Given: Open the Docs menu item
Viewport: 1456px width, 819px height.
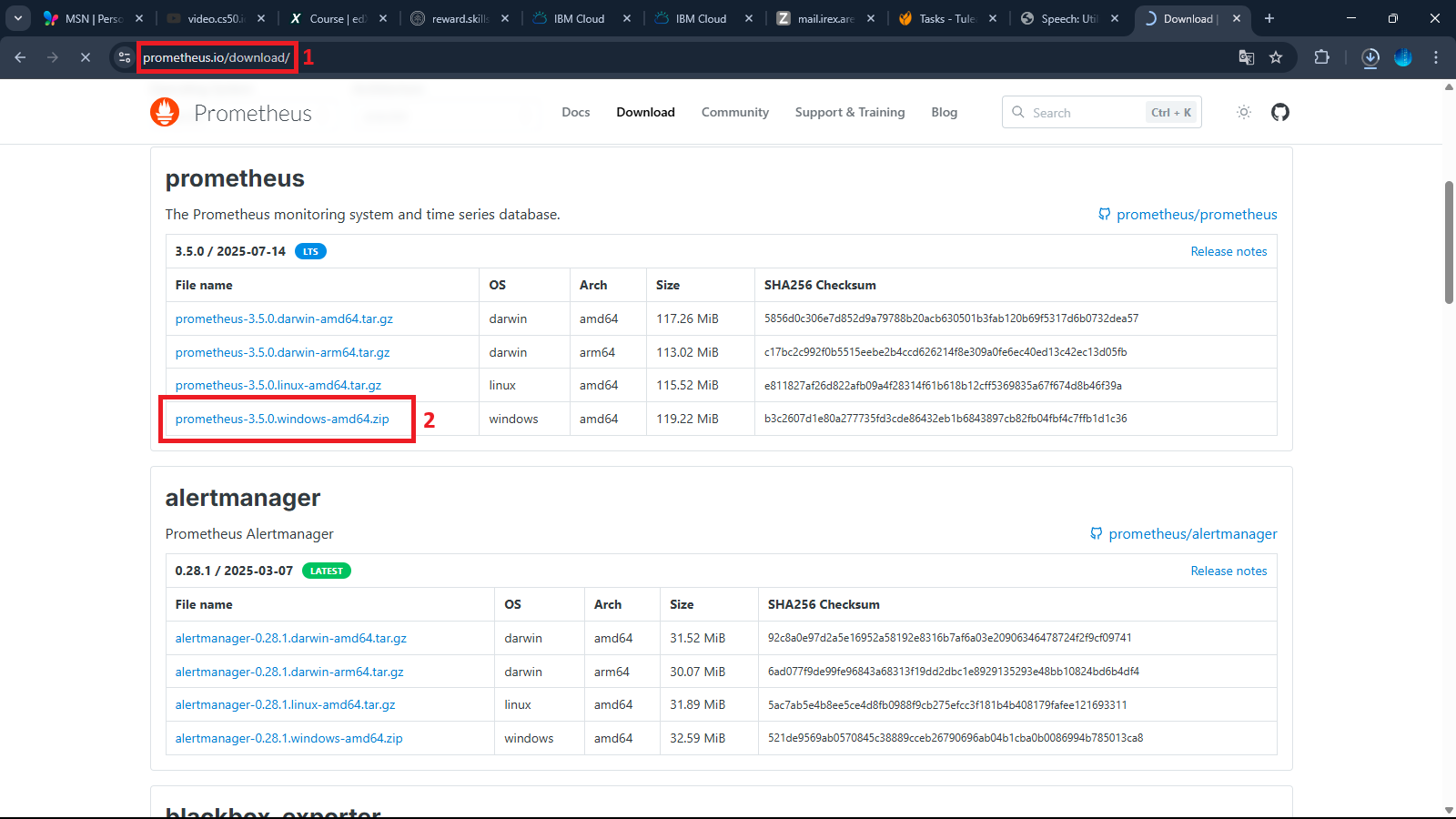Looking at the screenshot, I should pos(576,112).
